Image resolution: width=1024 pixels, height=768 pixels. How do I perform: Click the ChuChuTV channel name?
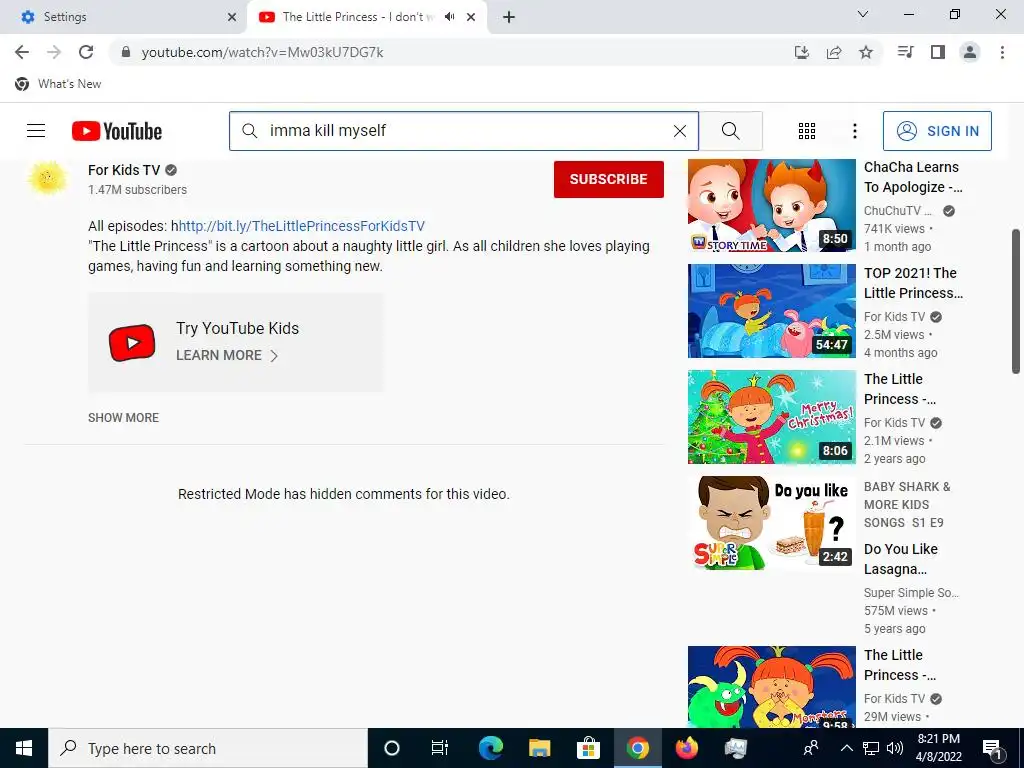tap(898, 210)
